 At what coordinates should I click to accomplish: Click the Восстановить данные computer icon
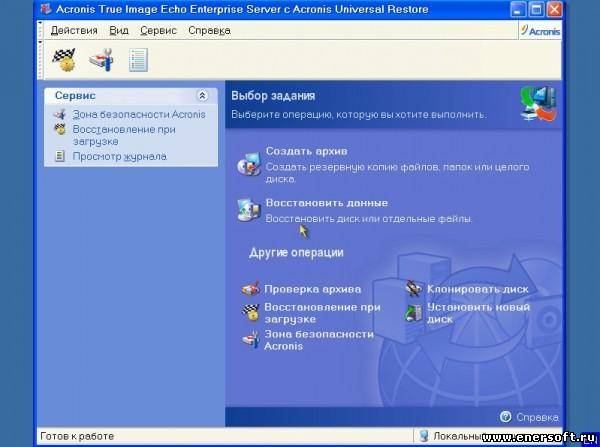(249, 210)
